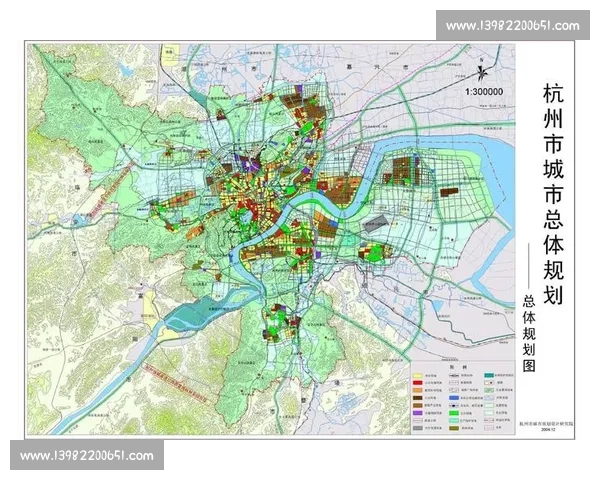Screen dimensions: 600x480
Task: Click the orange swatch in the legend
Action: point(417,390)
